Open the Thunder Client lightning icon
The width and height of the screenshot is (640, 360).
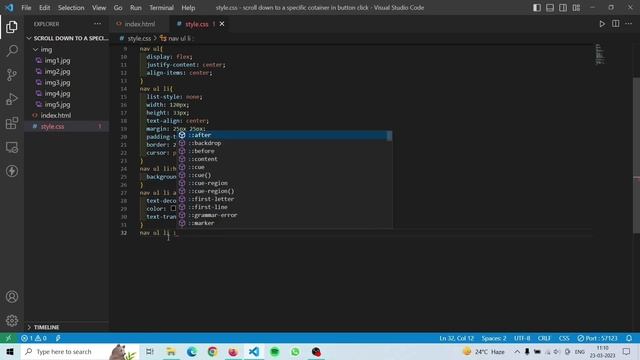pyautogui.click(x=12, y=171)
